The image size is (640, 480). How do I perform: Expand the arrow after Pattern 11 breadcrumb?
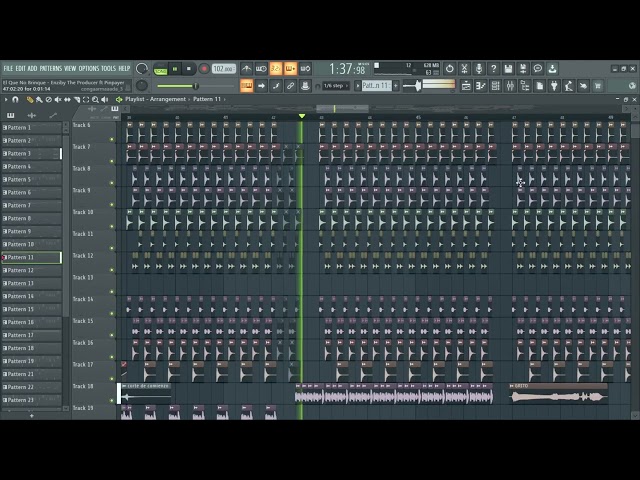coord(224,99)
